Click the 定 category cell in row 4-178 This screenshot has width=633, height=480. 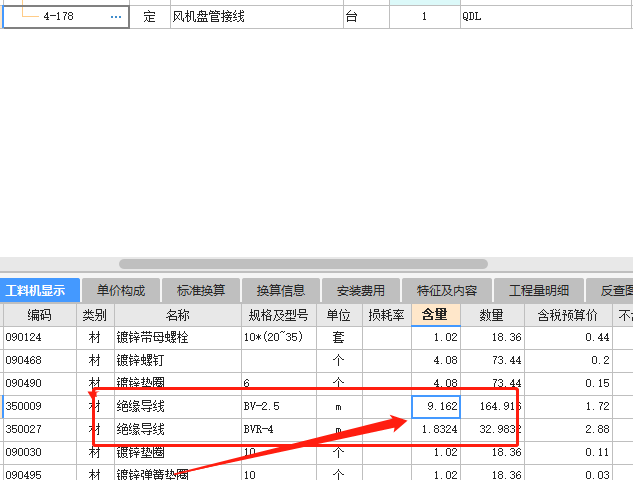[150, 17]
